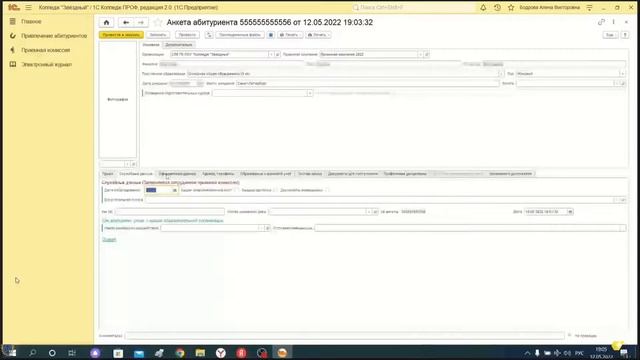Open Windows taskbar search
This screenshot has height=360, width=640.
pyautogui.click(x=32, y=353)
